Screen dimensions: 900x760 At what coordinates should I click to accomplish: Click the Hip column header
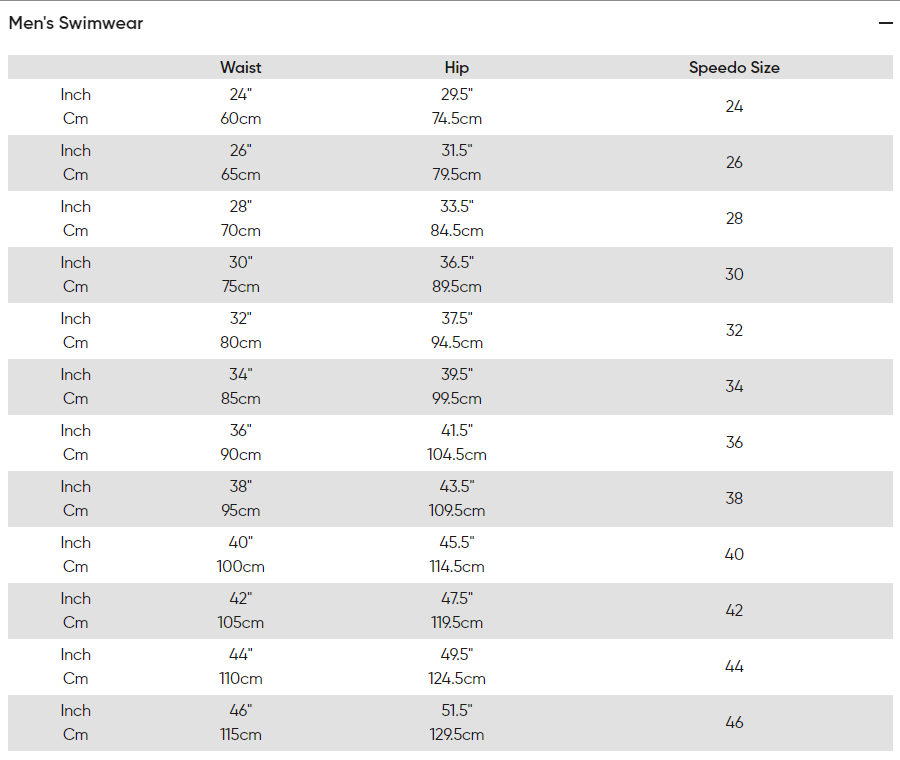457,67
